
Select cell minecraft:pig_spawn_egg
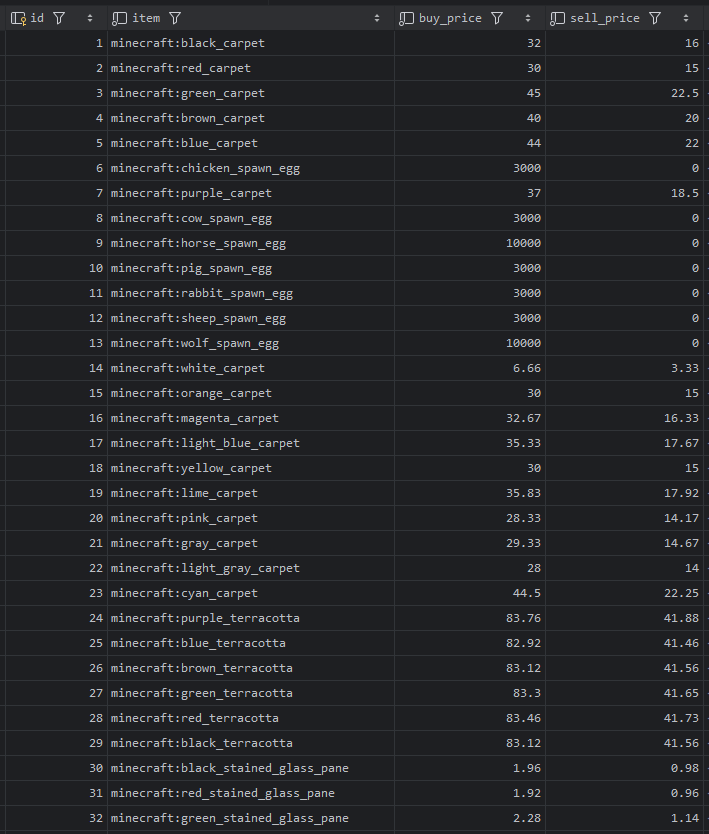click(251, 268)
